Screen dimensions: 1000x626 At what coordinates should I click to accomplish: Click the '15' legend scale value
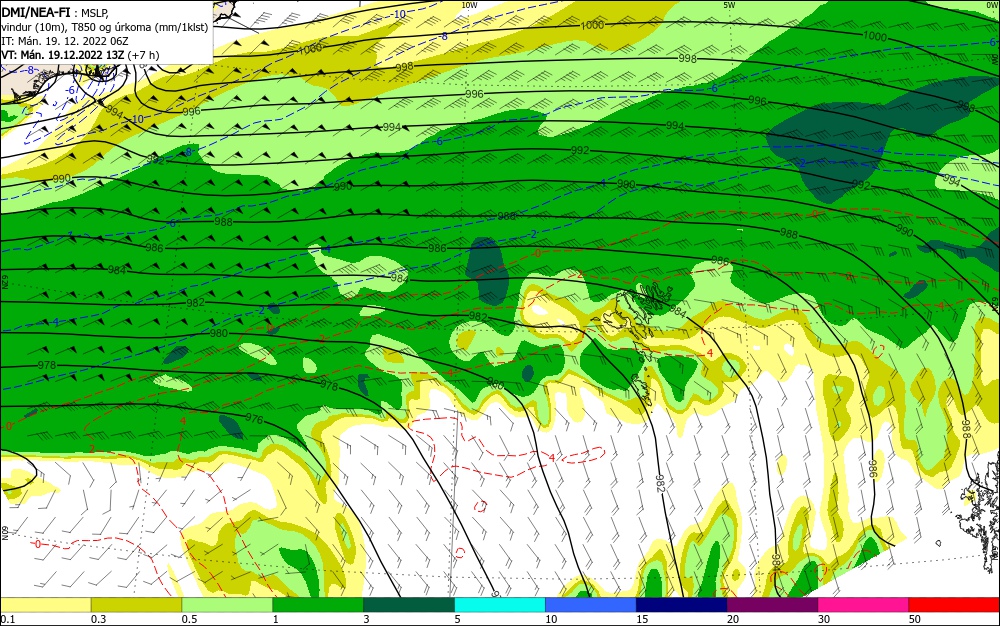[642, 619]
